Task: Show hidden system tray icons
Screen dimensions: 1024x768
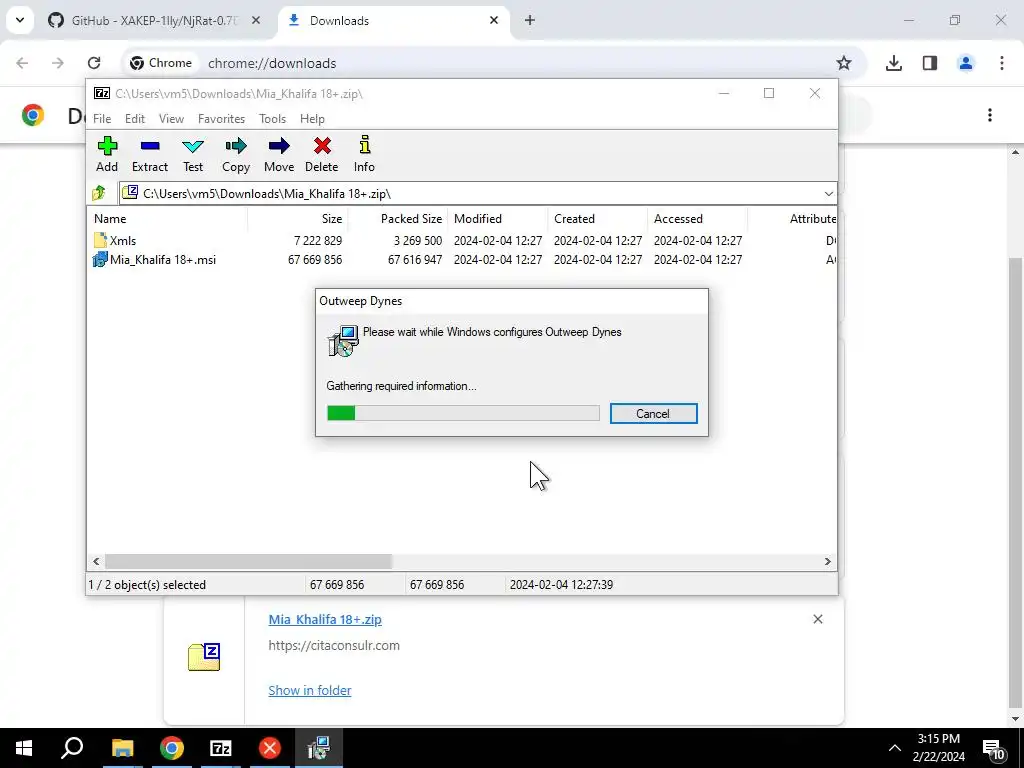Action: tap(895, 748)
